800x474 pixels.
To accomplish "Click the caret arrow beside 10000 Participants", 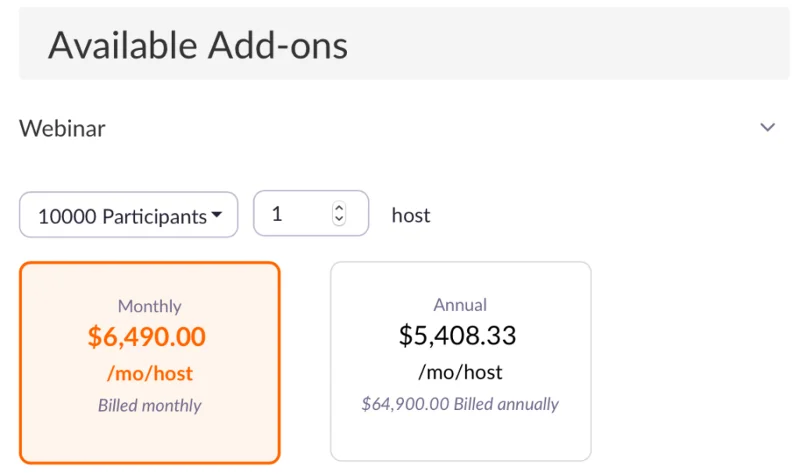I will [216, 215].
